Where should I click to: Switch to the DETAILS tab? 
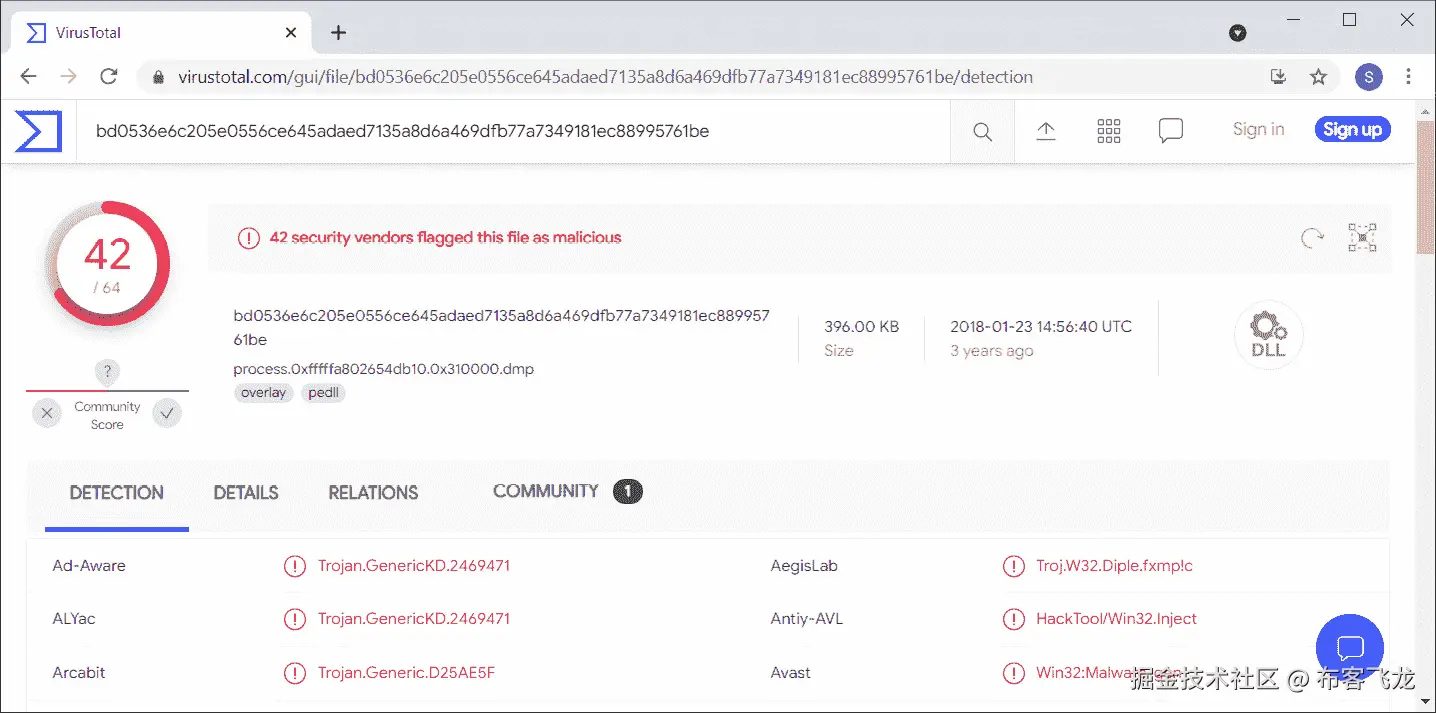[245, 492]
